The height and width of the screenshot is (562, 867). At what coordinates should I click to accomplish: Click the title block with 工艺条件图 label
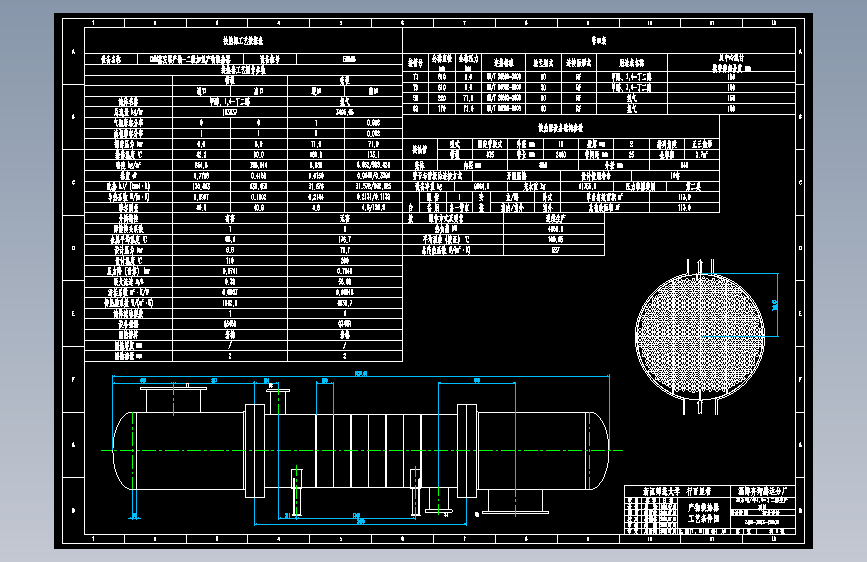click(710, 509)
